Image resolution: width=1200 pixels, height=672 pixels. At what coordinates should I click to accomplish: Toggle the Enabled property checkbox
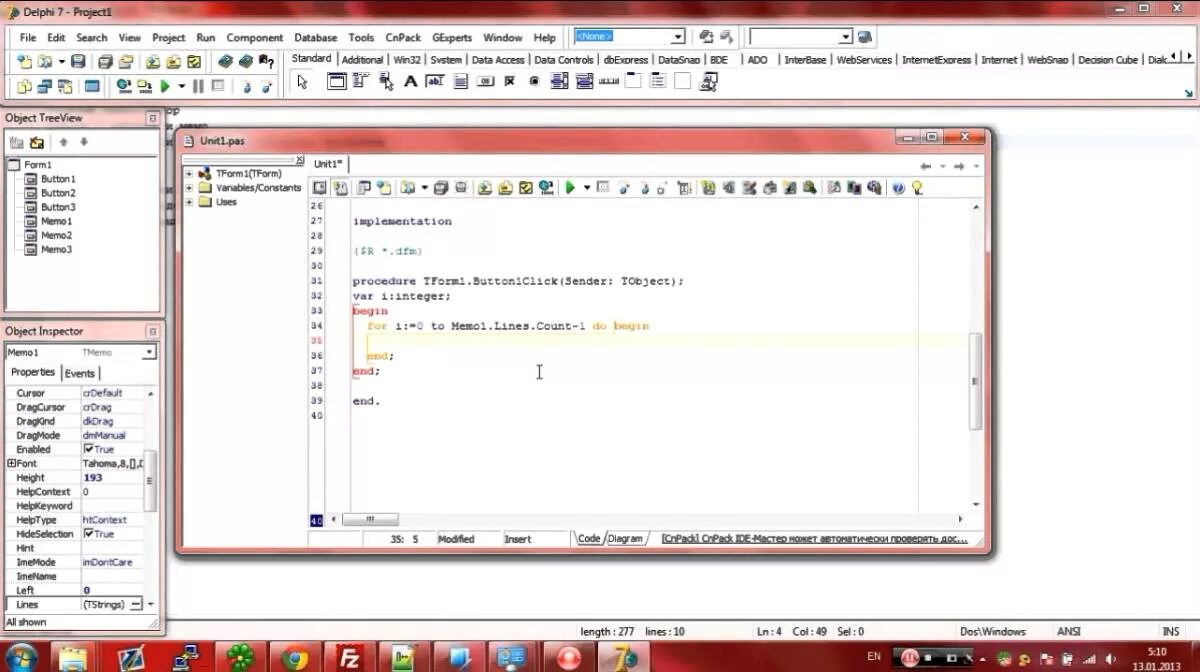89,449
